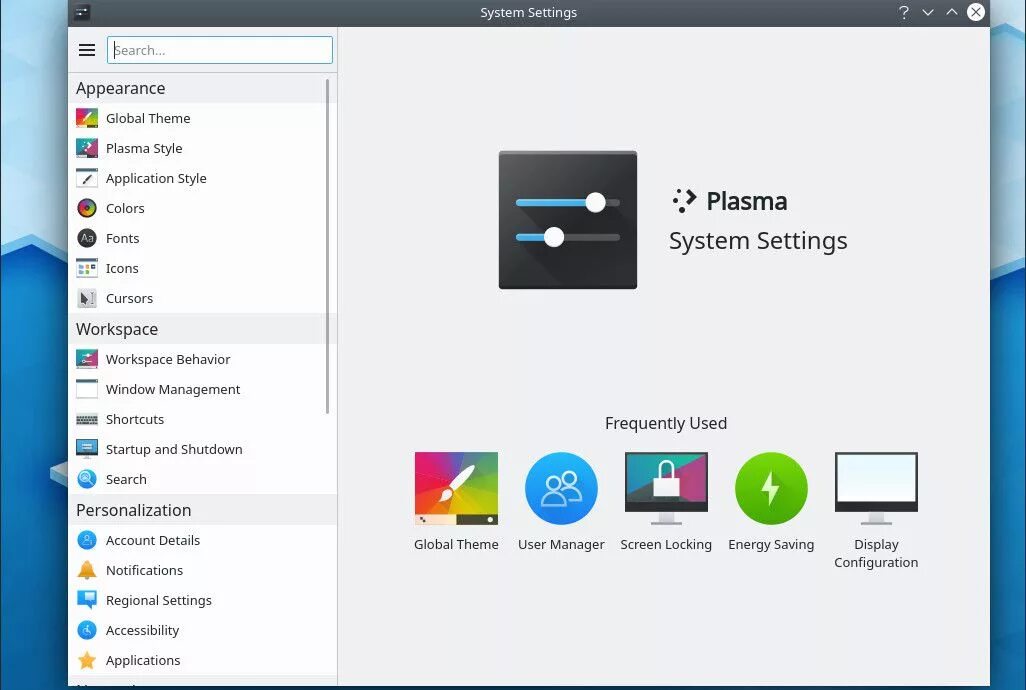Click the 'Fonts' label
This screenshot has width=1026, height=690.
122,239
